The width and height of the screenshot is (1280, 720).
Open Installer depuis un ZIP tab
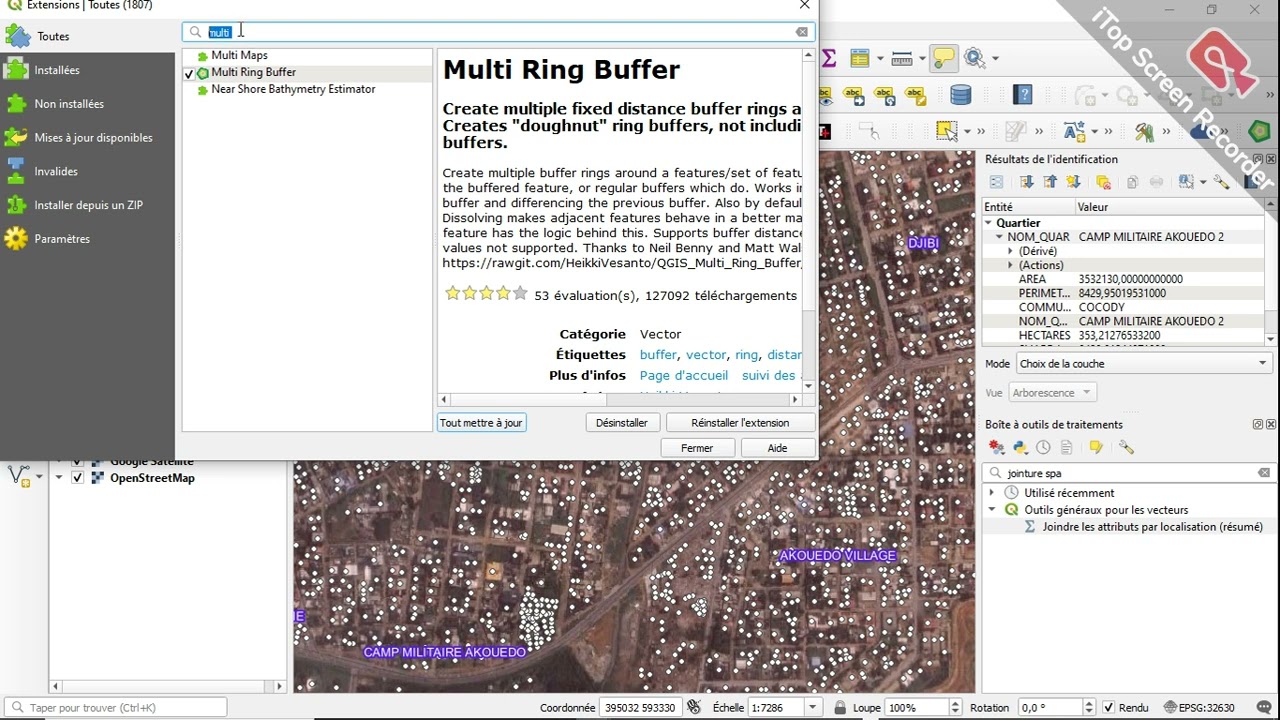pos(88,205)
